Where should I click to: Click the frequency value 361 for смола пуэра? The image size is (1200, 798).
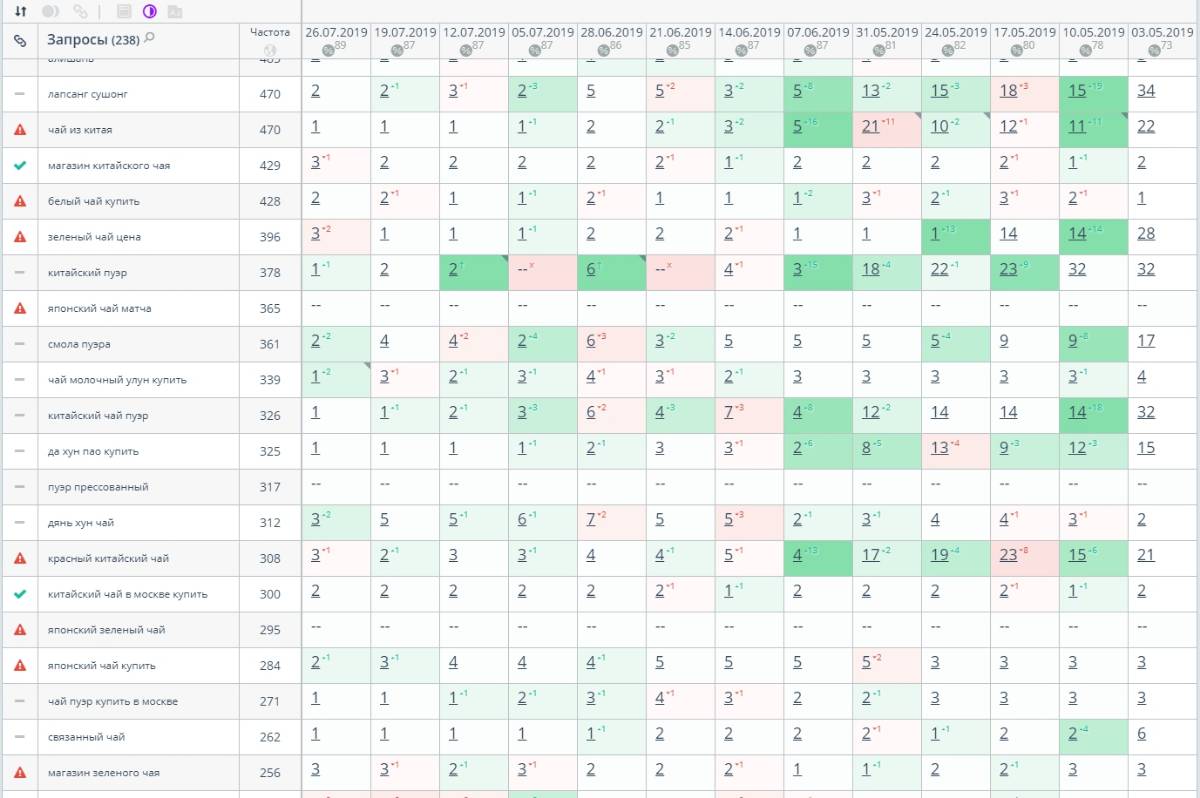click(270, 344)
